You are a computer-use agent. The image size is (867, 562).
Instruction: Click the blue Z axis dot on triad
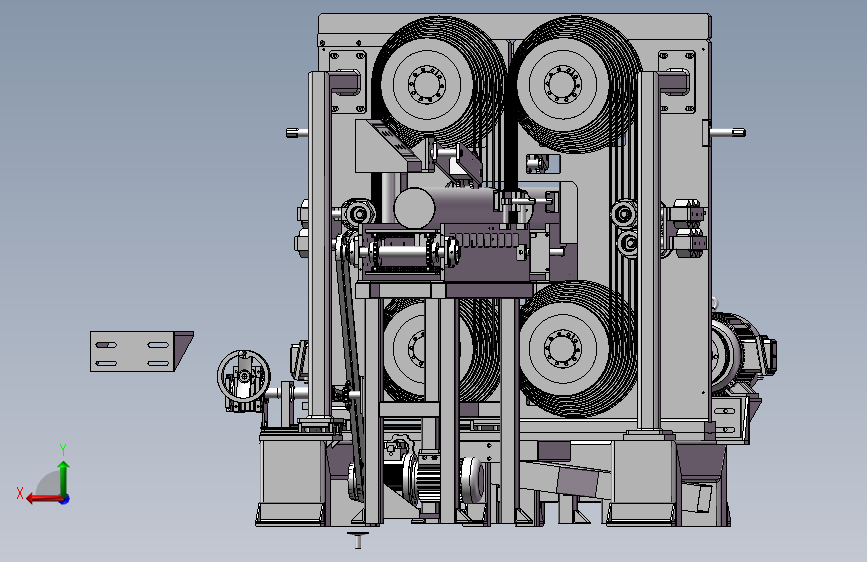coord(65,499)
